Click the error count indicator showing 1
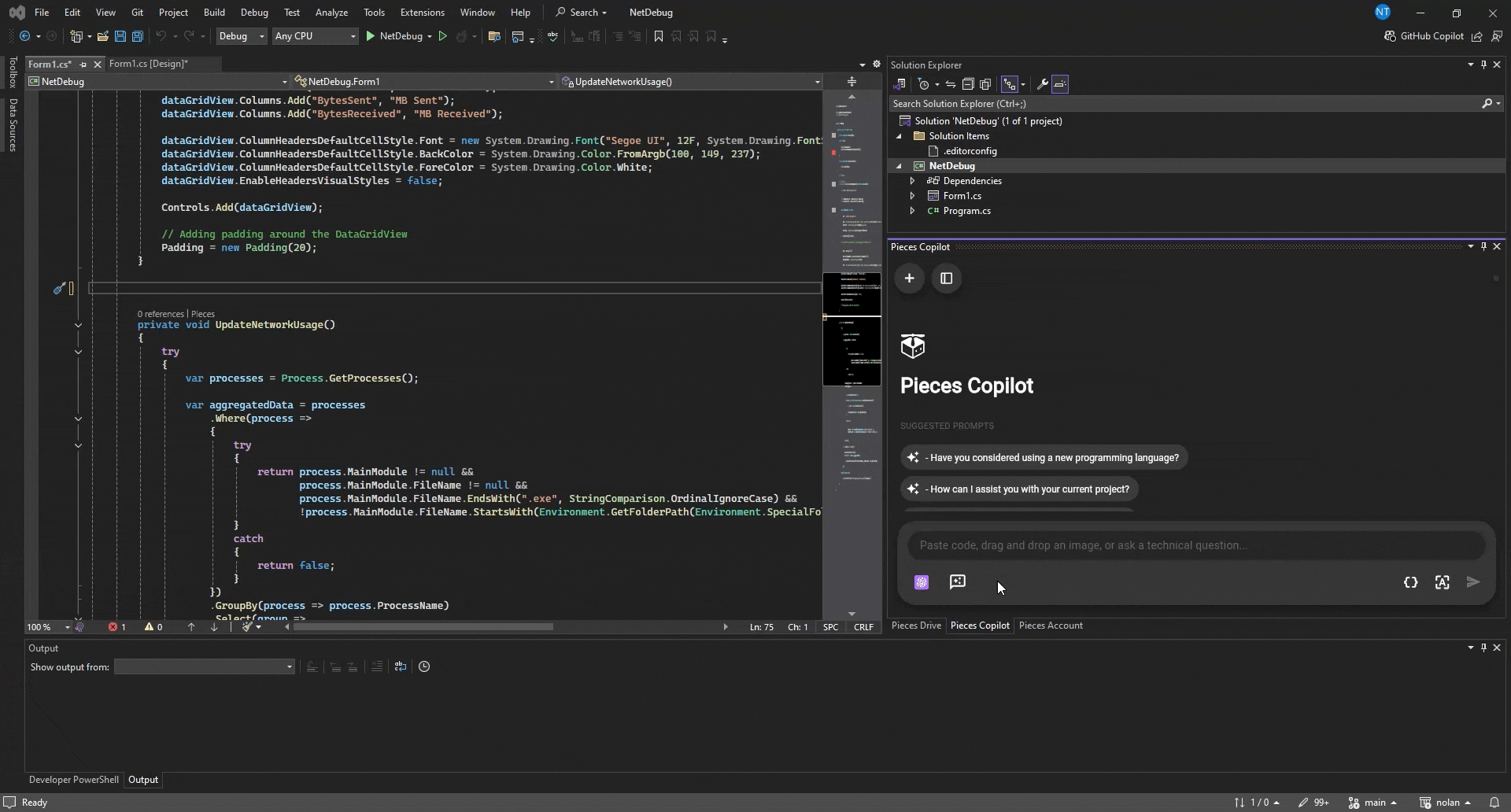This screenshot has width=1511, height=812. coord(117,627)
